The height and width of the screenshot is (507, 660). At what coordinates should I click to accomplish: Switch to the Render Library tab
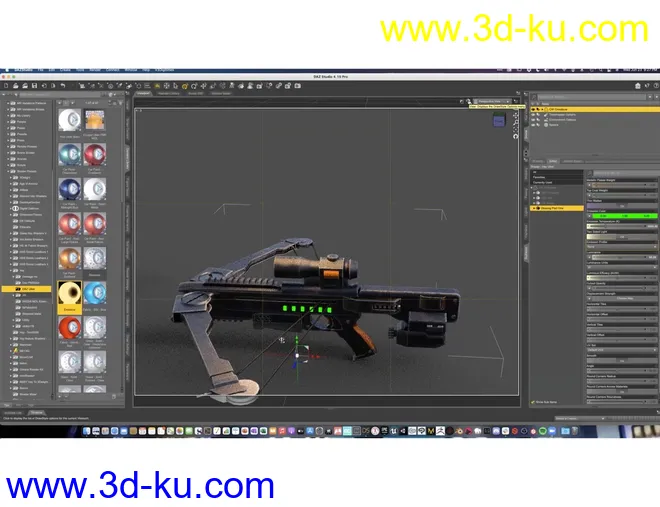tap(169, 93)
